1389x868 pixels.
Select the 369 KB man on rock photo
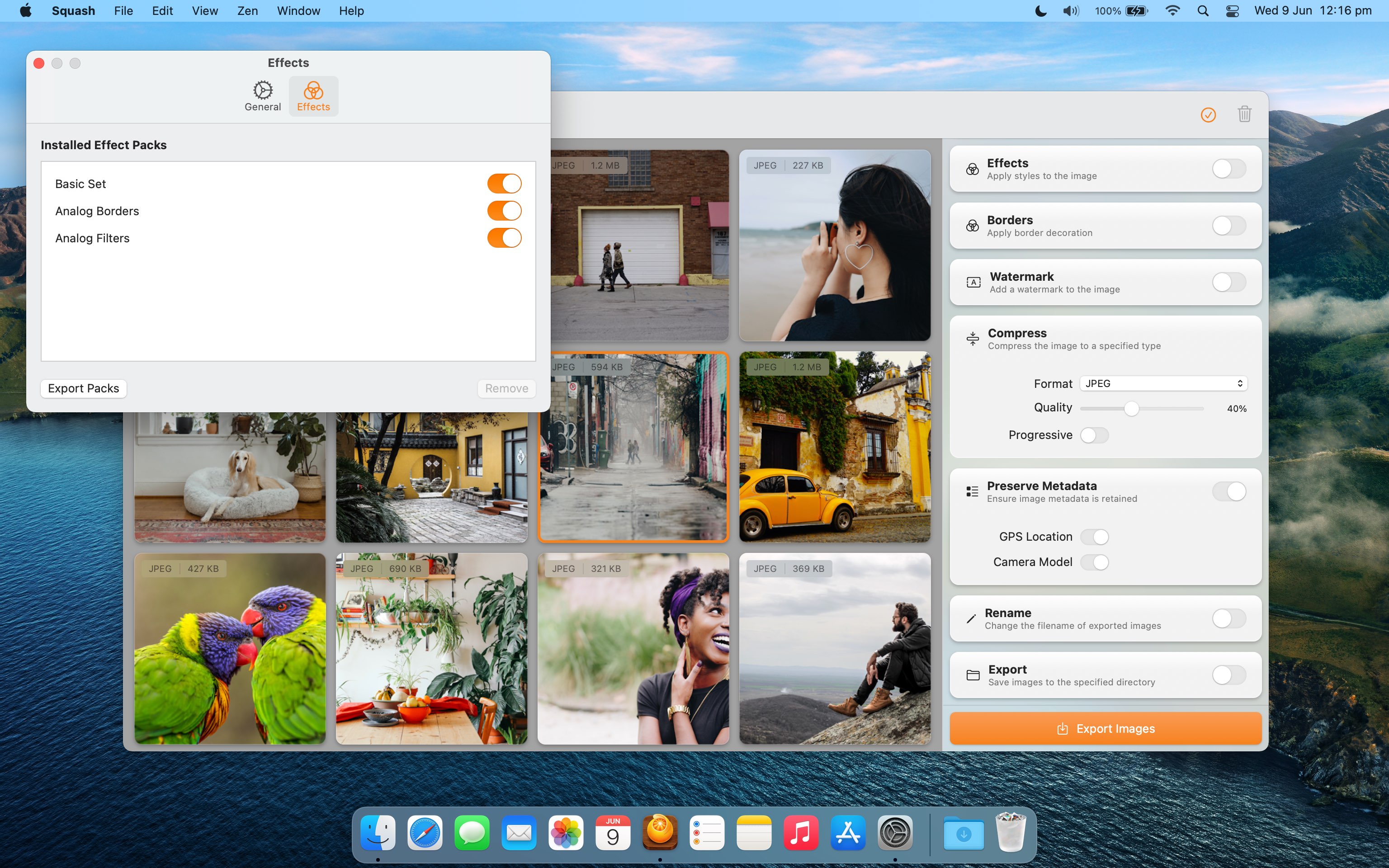[x=835, y=649]
